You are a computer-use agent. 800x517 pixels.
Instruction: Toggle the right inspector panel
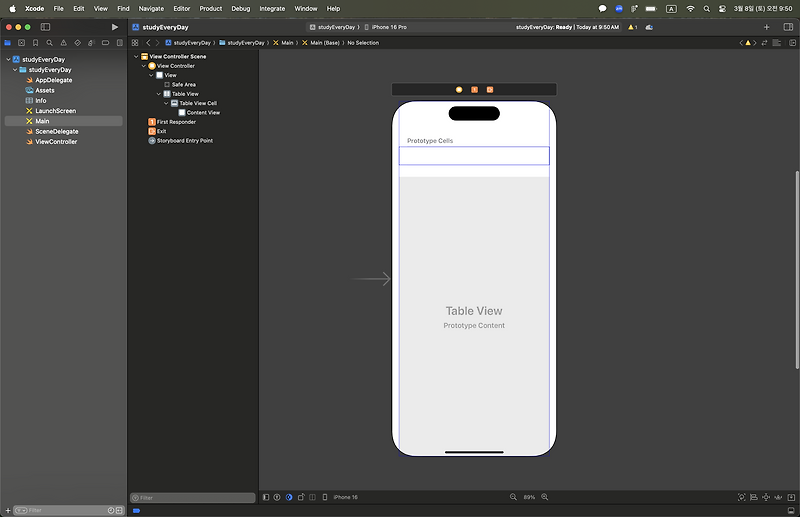(x=786, y=27)
